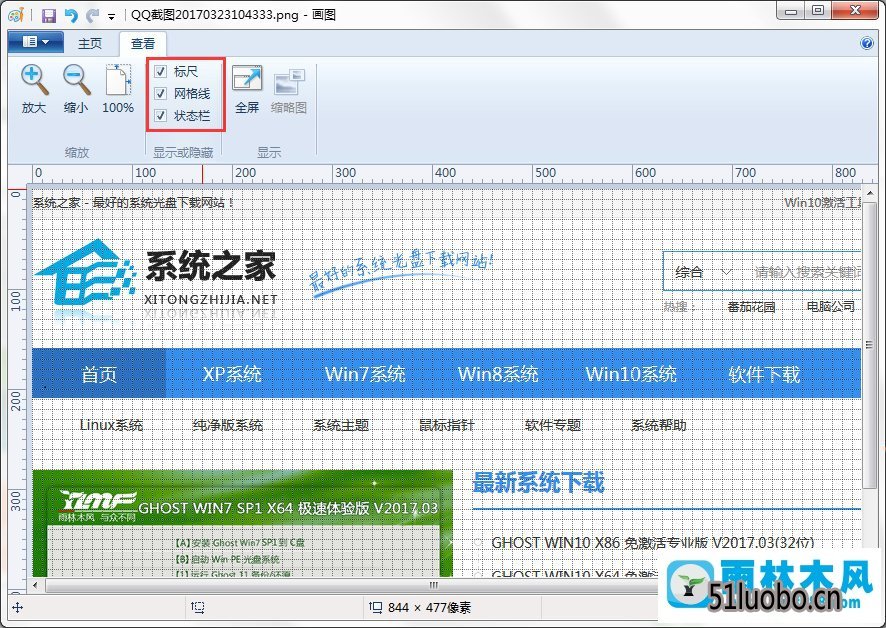The width and height of the screenshot is (886, 628).
Task: Click 系统帮助 text in the canvas
Action: tap(659, 425)
